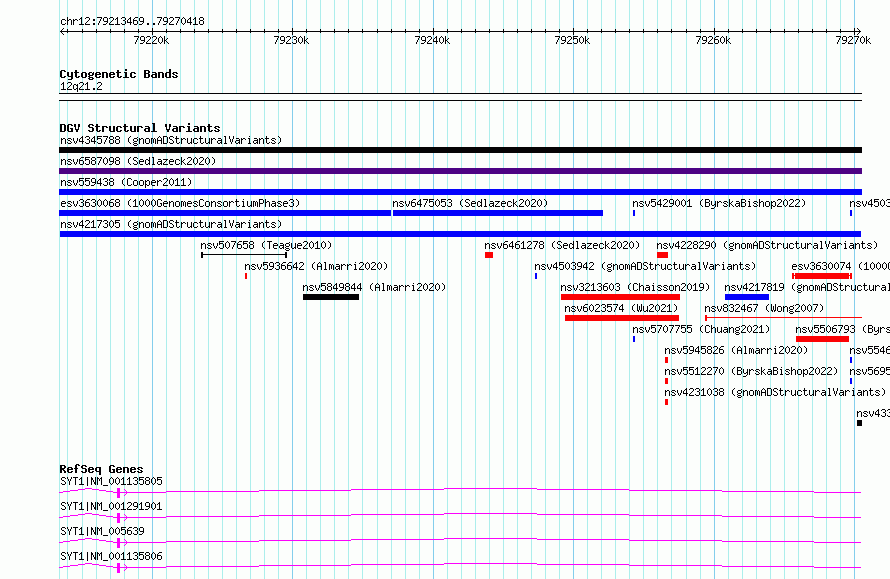The width and height of the screenshot is (890, 579).
Task: Click the nsv5849844 black variant block
Action: coord(331,297)
